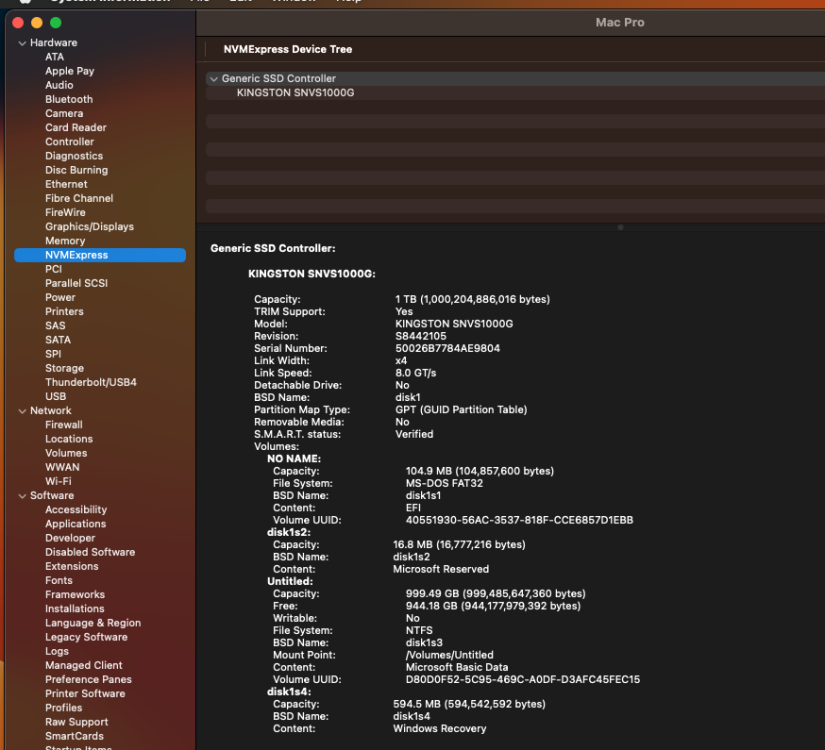This screenshot has width=825, height=750.
Task: Click serial number value 50026B7784AE9804
Action: pos(448,349)
